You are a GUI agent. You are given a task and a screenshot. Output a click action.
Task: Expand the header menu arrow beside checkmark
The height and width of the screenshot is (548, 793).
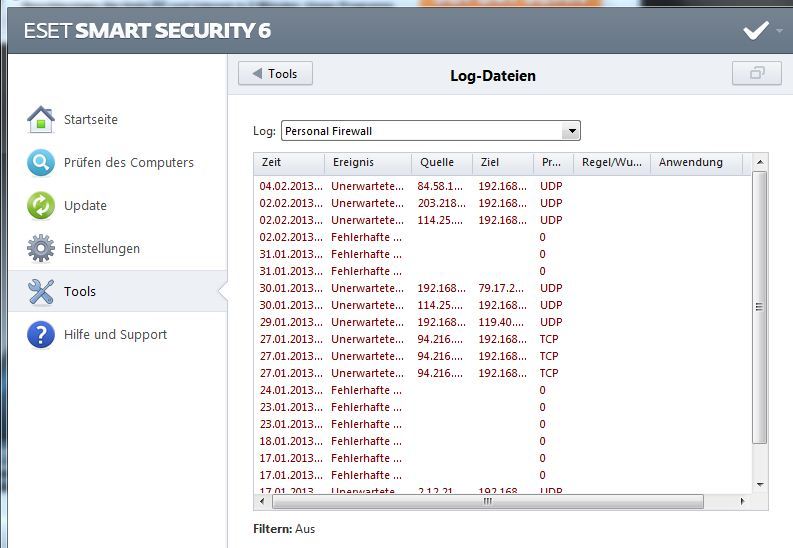tap(780, 31)
